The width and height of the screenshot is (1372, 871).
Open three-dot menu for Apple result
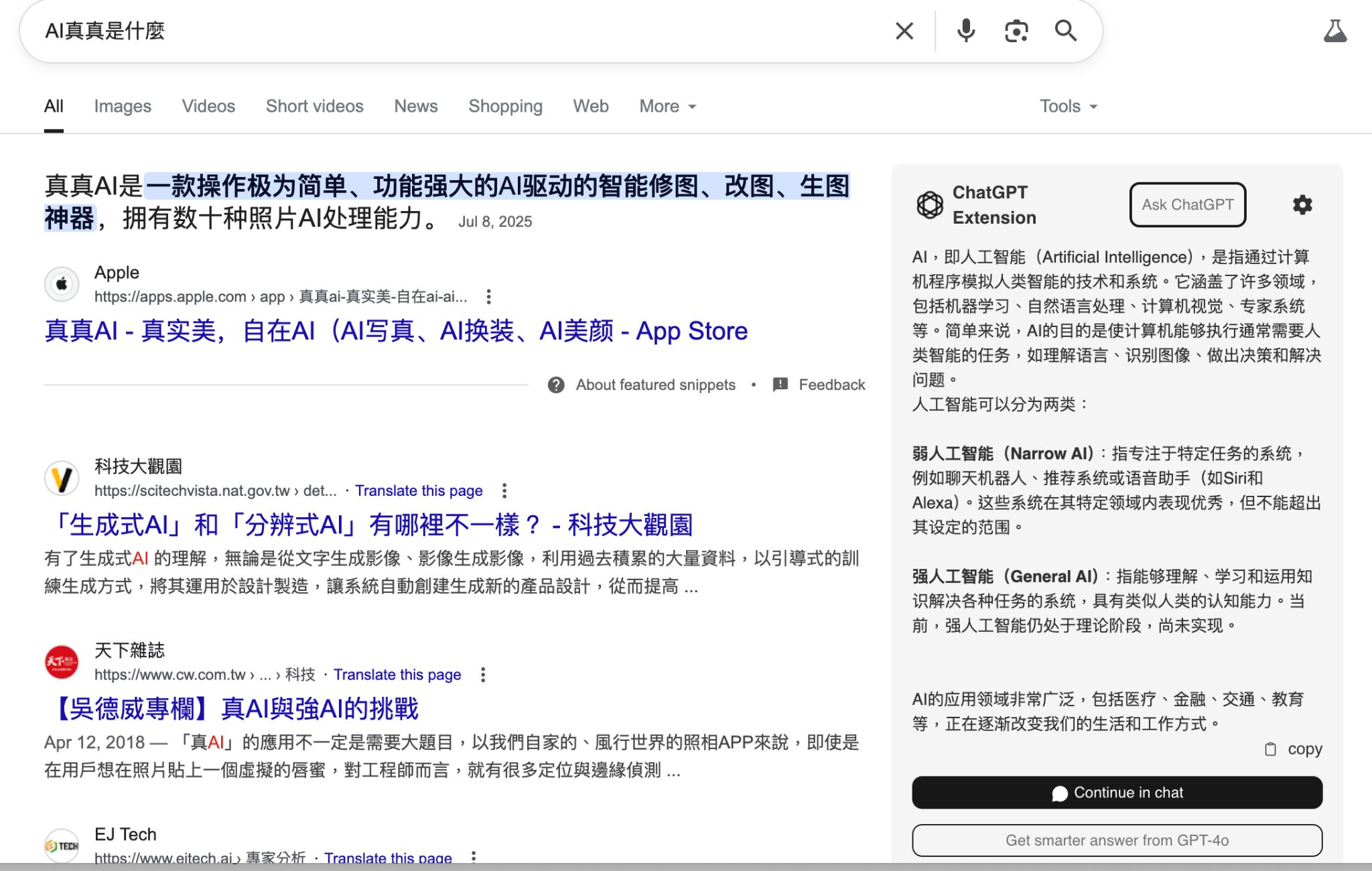click(488, 296)
